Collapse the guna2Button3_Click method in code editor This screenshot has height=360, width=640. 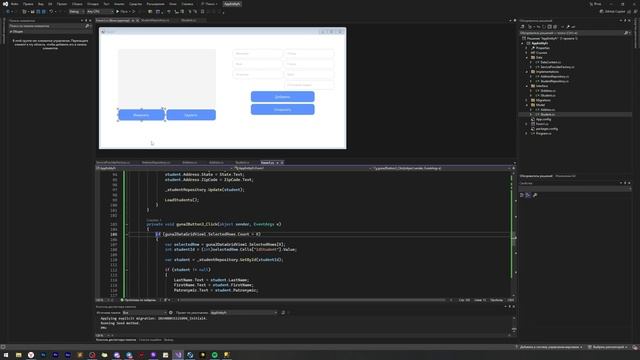[x=127, y=224]
